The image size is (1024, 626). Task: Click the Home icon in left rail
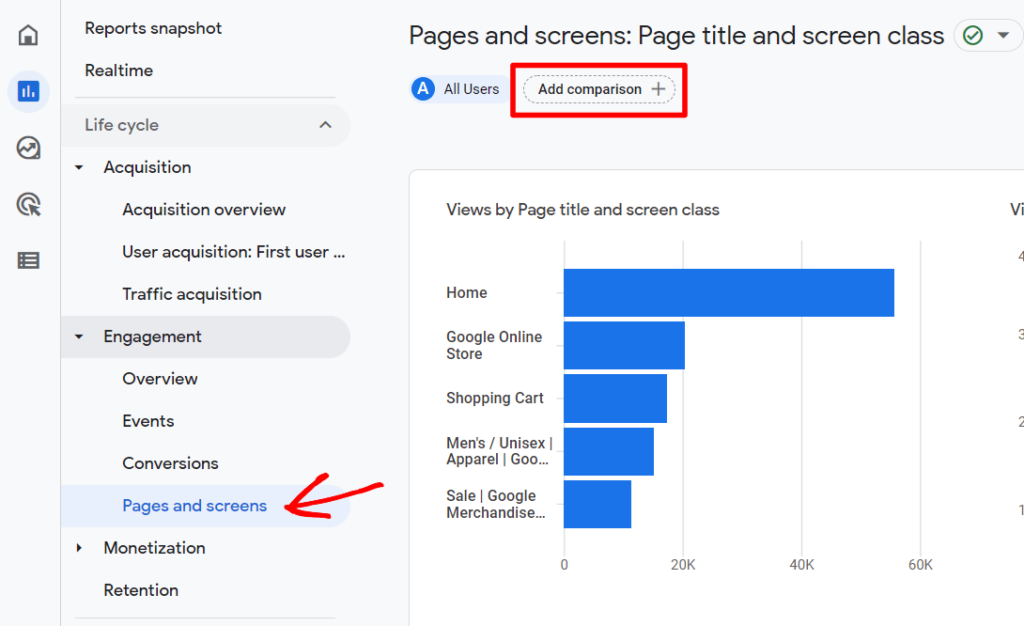tap(27, 33)
